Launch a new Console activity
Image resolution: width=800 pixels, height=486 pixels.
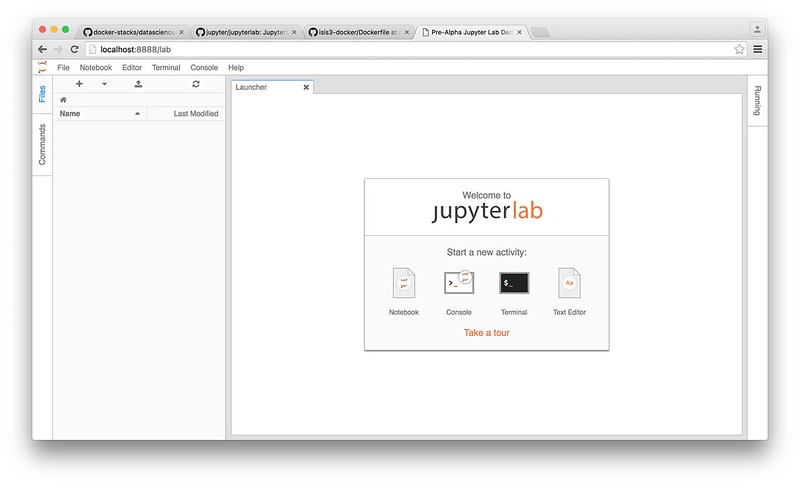click(x=459, y=291)
